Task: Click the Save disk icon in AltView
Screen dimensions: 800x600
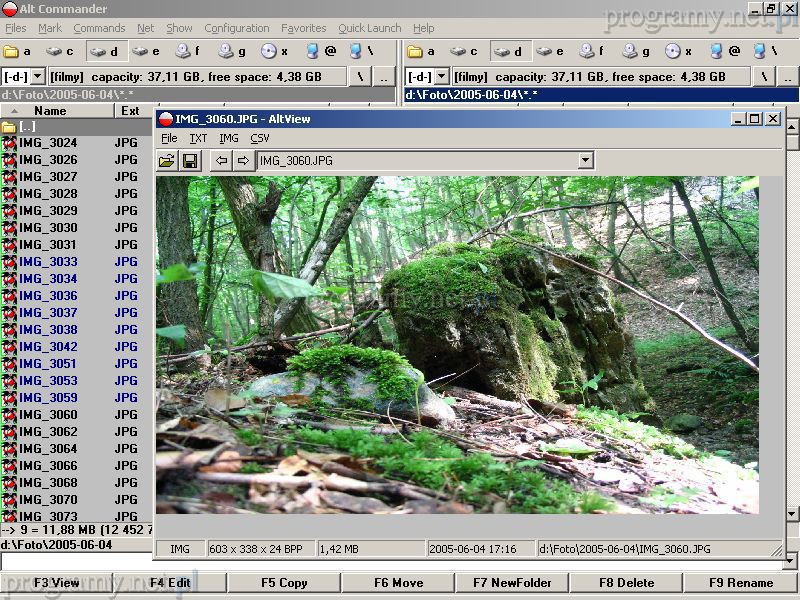Action: (x=189, y=161)
